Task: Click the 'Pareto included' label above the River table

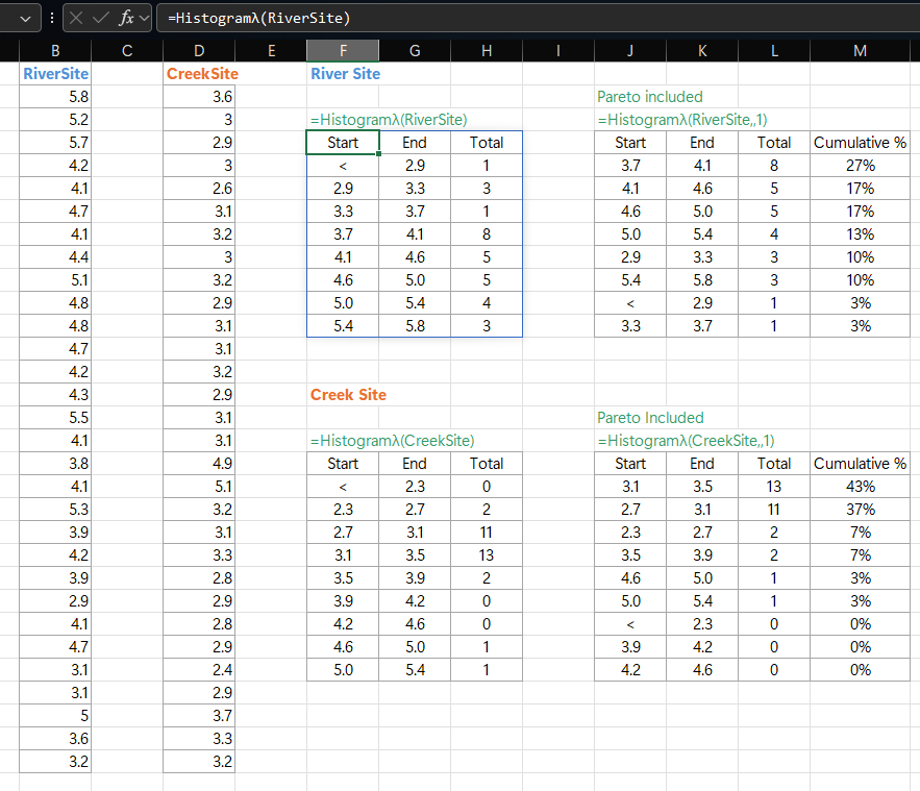Action: pos(650,97)
